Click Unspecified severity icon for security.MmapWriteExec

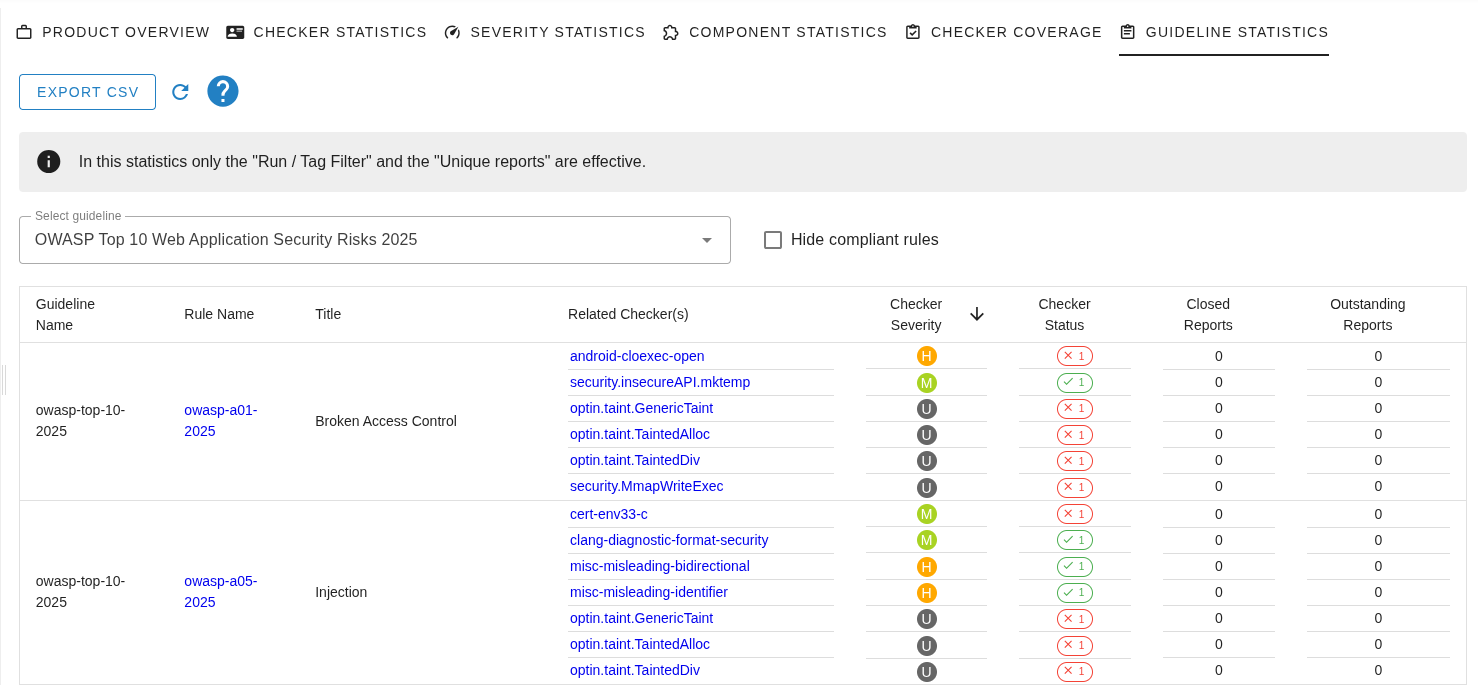(x=927, y=487)
